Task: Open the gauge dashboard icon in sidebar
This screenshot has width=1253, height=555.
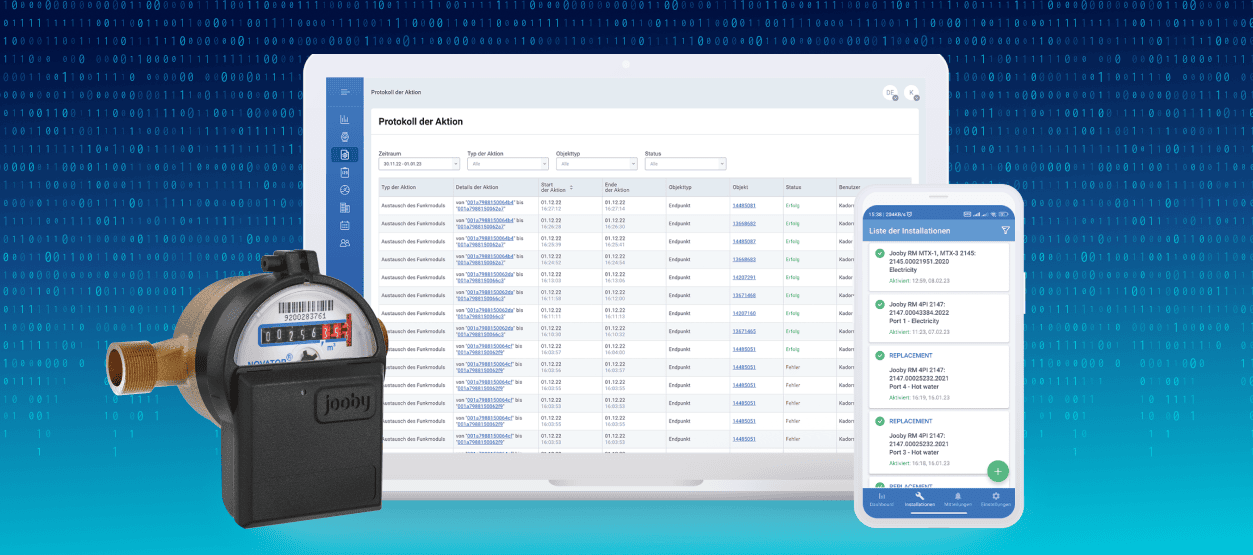Action: pyautogui.click(x=345, y=189)
